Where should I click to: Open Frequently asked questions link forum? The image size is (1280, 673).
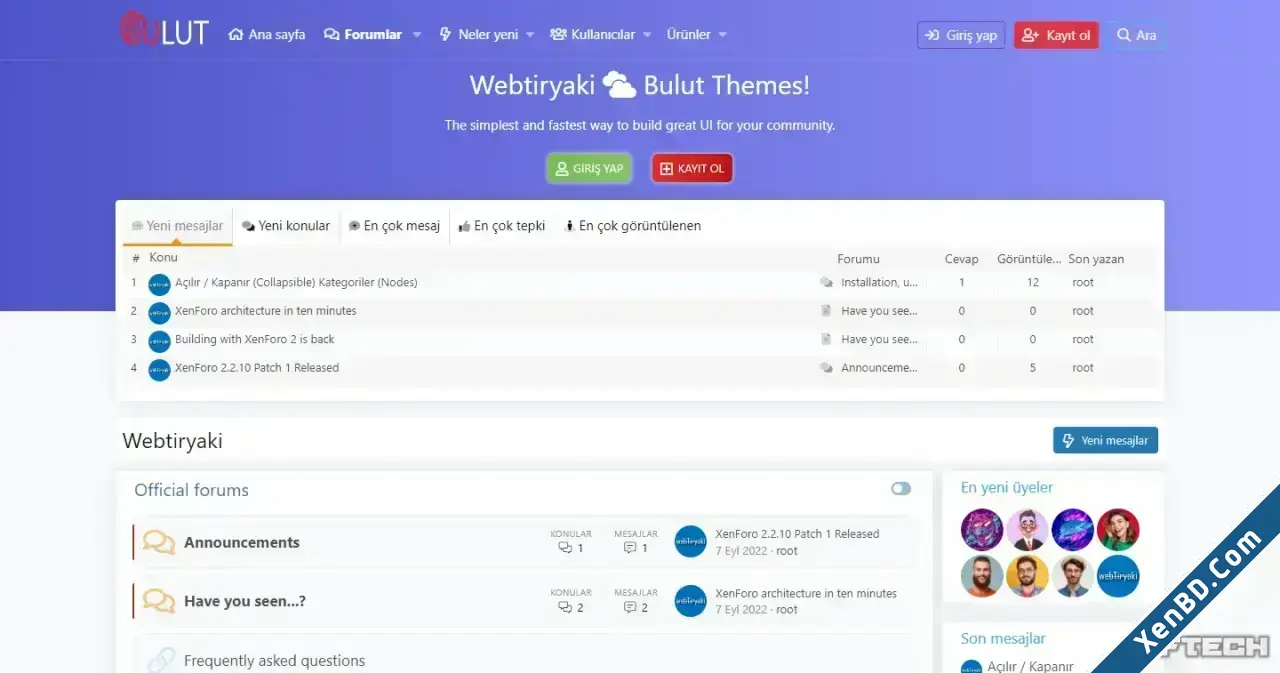pos(274,661)
